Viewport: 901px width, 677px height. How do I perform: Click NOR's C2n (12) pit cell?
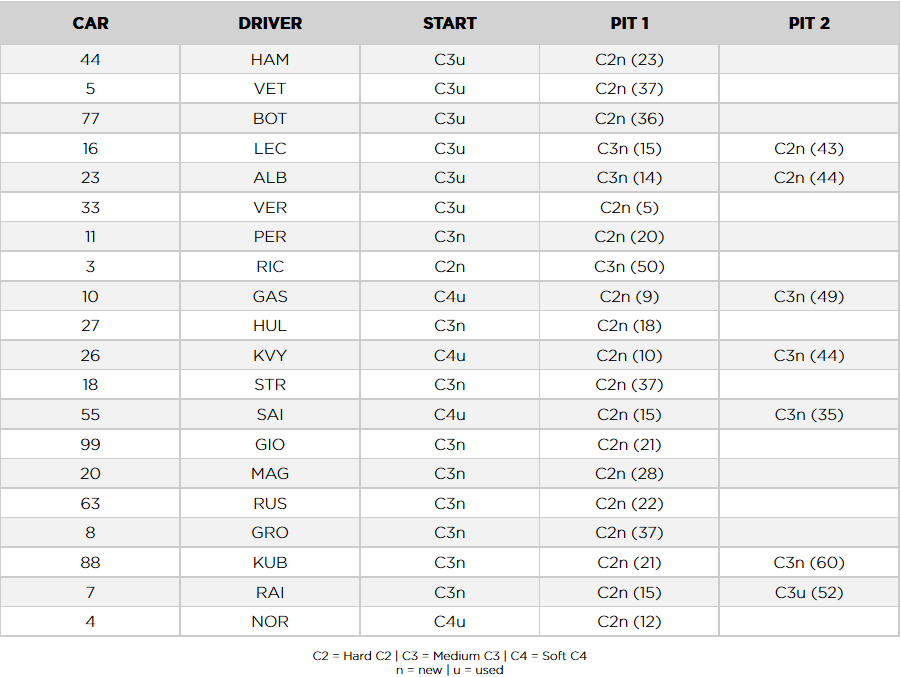coord(629,621)
